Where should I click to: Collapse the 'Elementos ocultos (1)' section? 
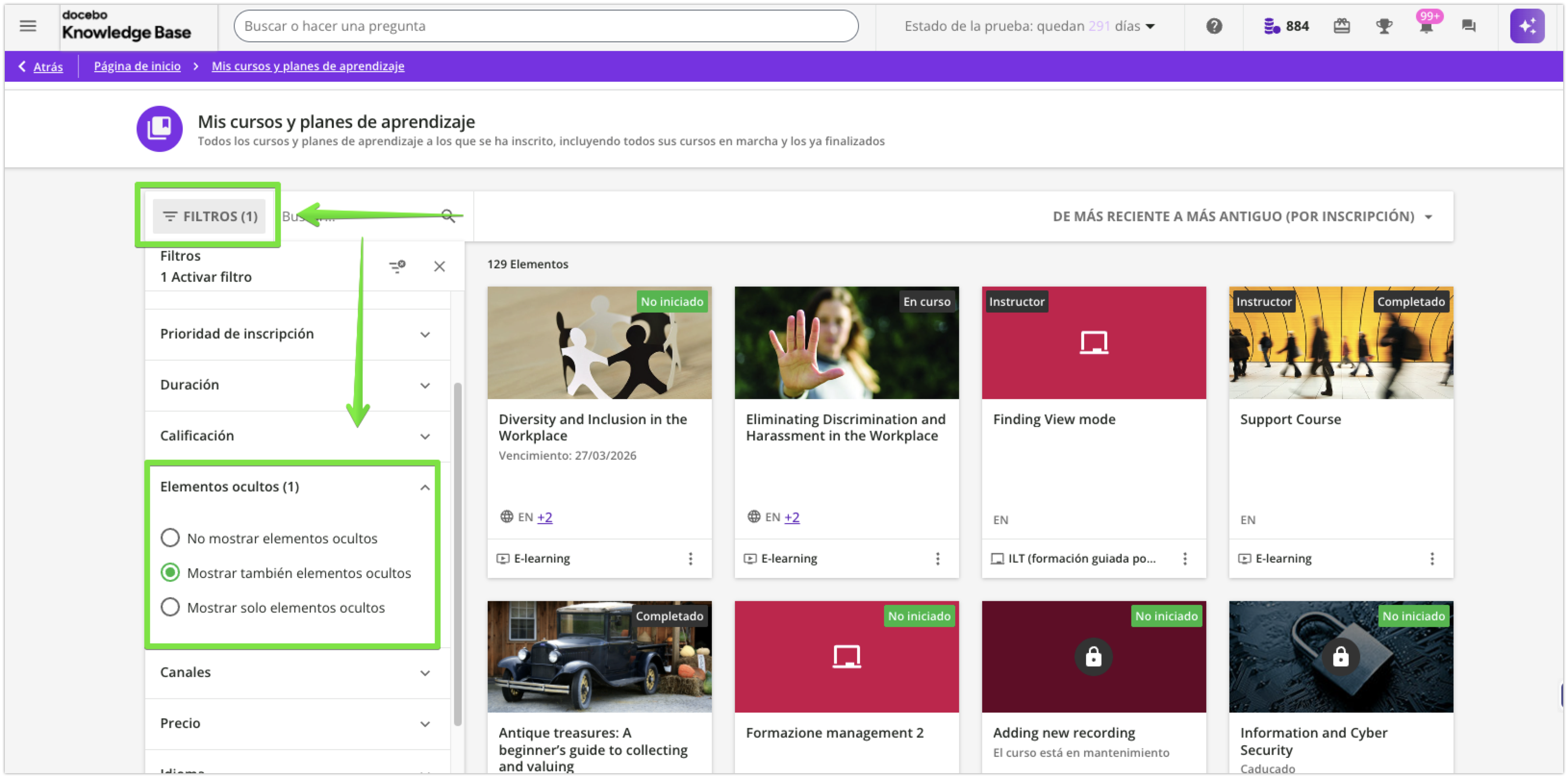[425, 487]
